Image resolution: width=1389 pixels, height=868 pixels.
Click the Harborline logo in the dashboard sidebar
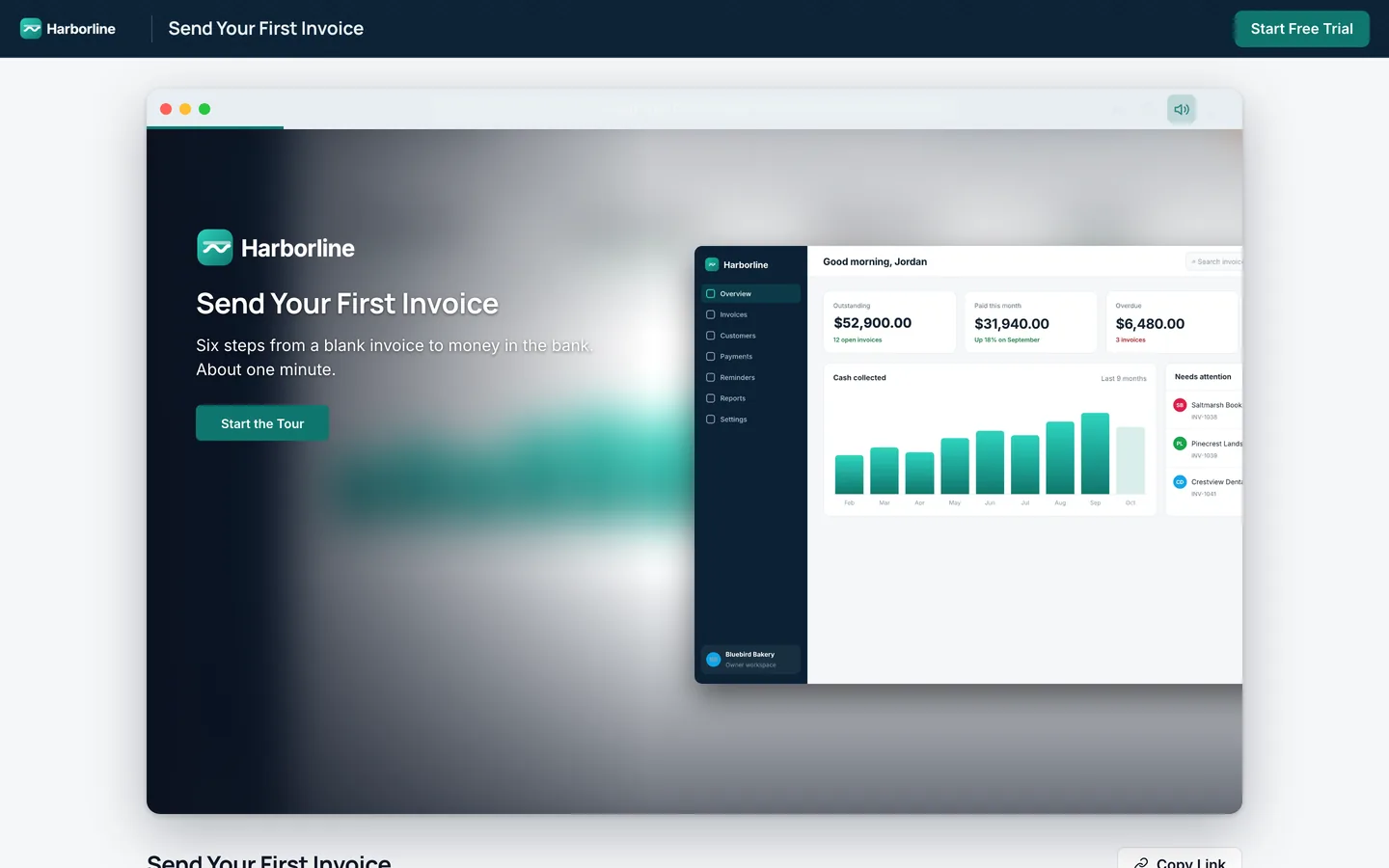(737, 264)
